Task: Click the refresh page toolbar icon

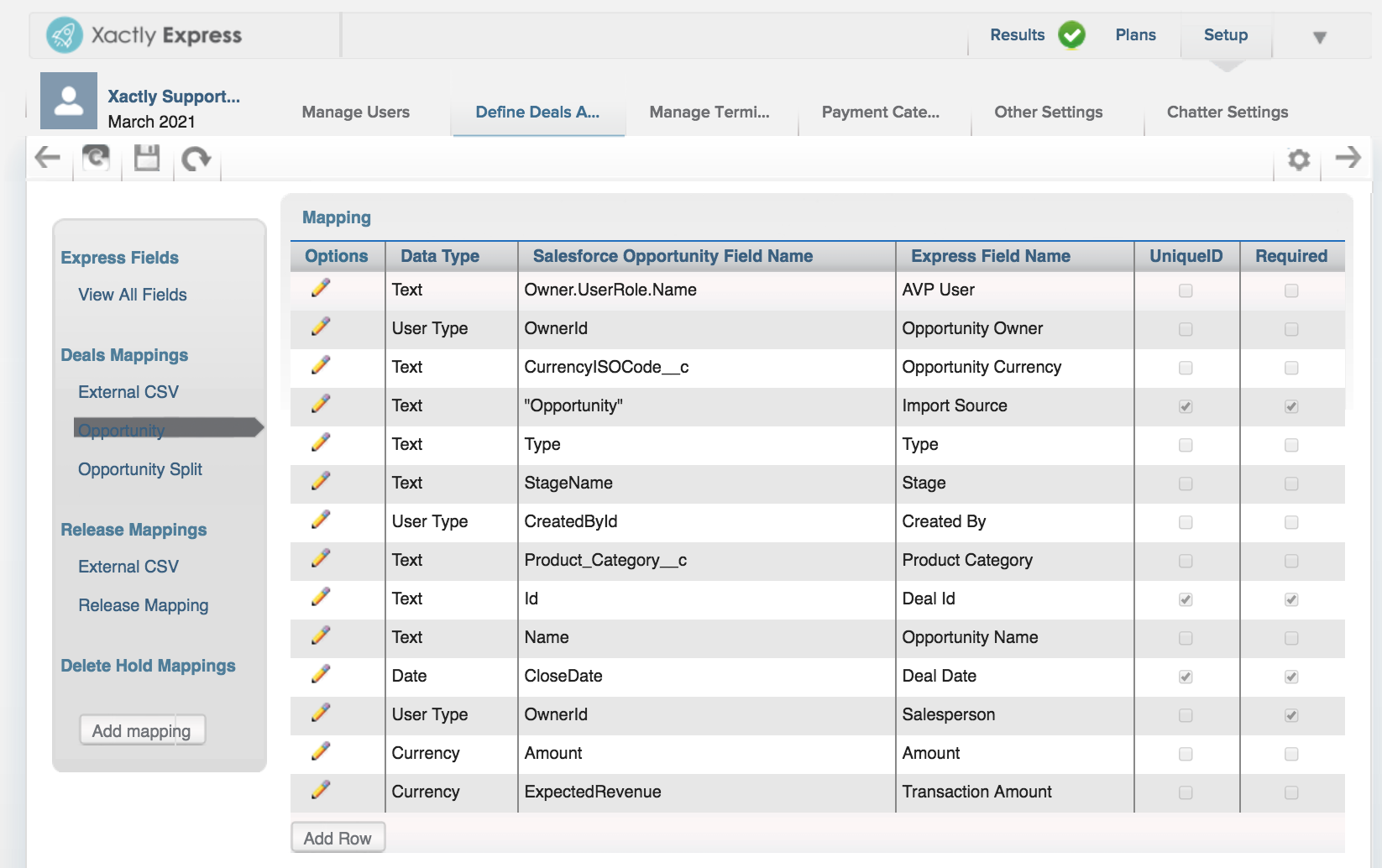Action: pos(96,157)
